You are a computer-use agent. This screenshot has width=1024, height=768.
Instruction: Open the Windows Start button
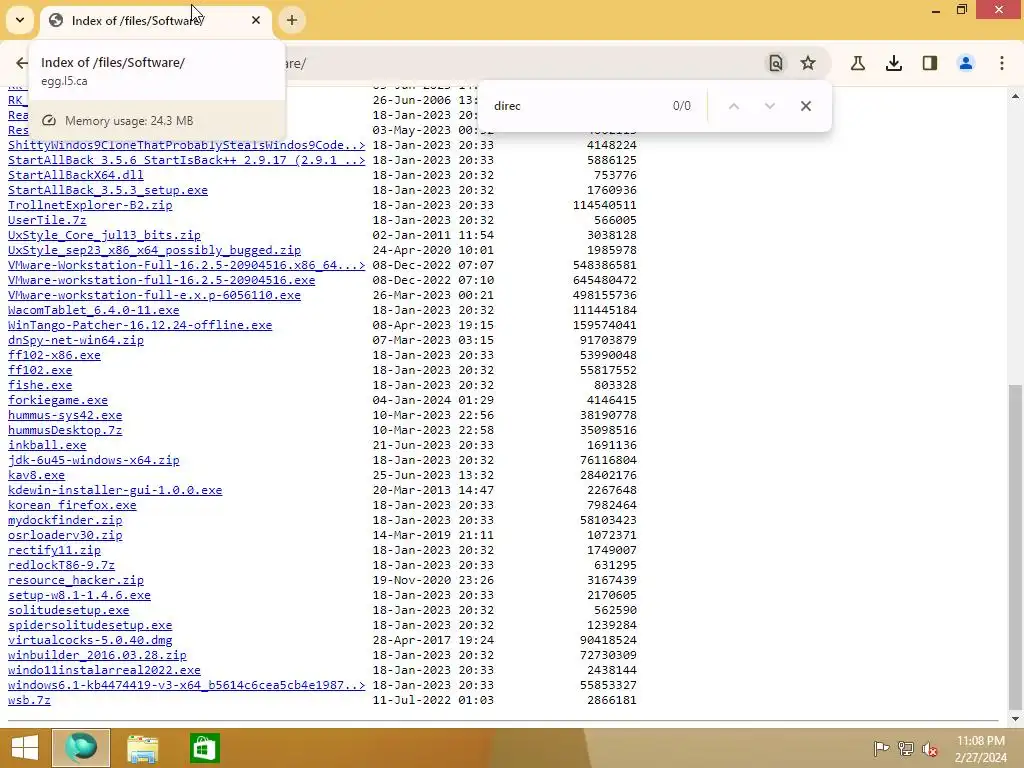click(25, 748)
